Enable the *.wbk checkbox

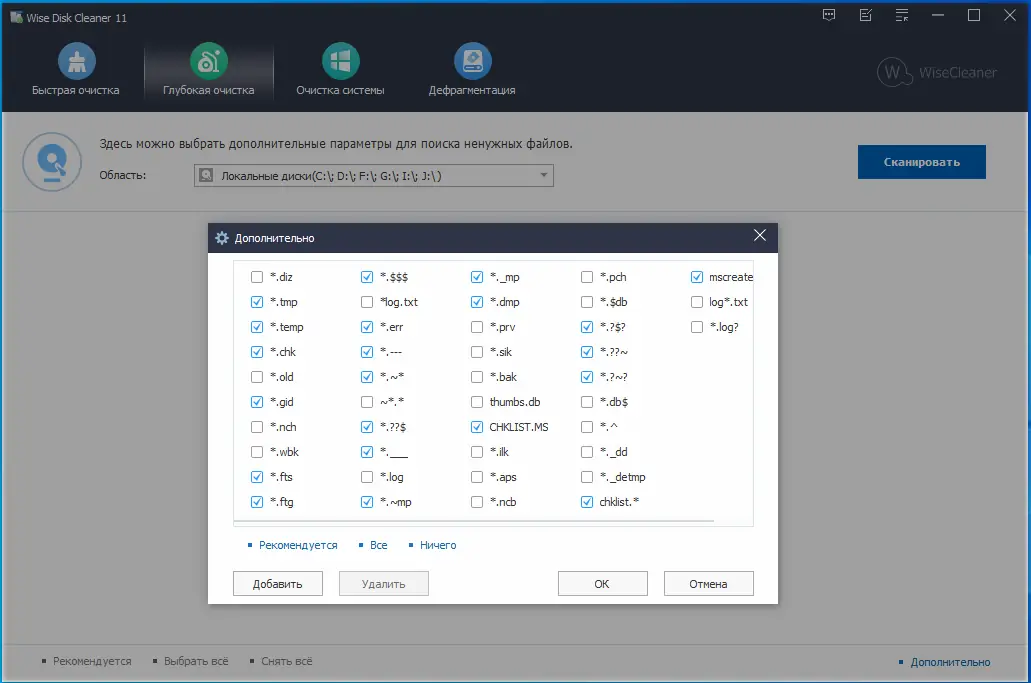[x=256, y=452]
